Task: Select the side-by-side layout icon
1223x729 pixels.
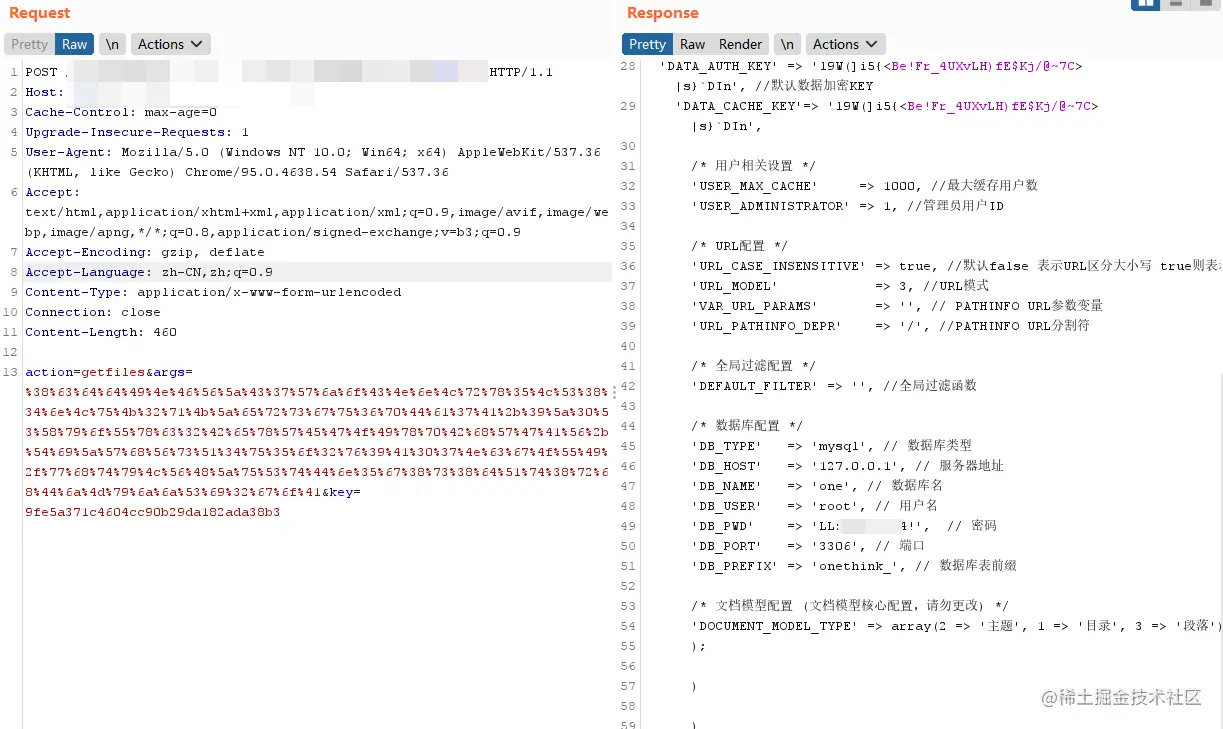Action: click(x=1146, y=4)
